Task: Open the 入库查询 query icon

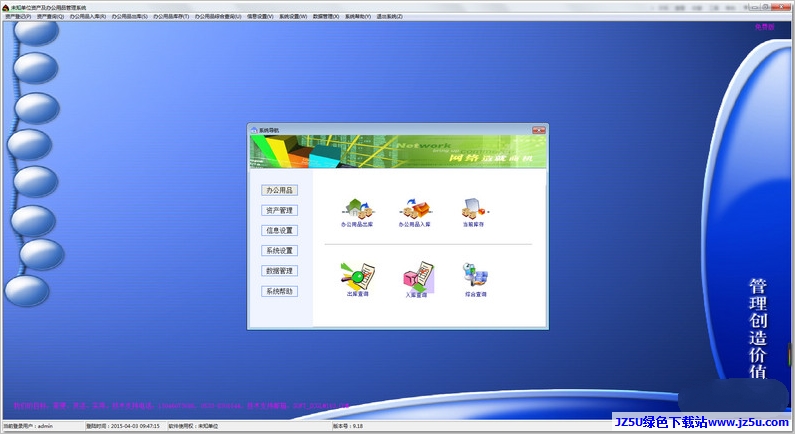Action: point(417,279)
